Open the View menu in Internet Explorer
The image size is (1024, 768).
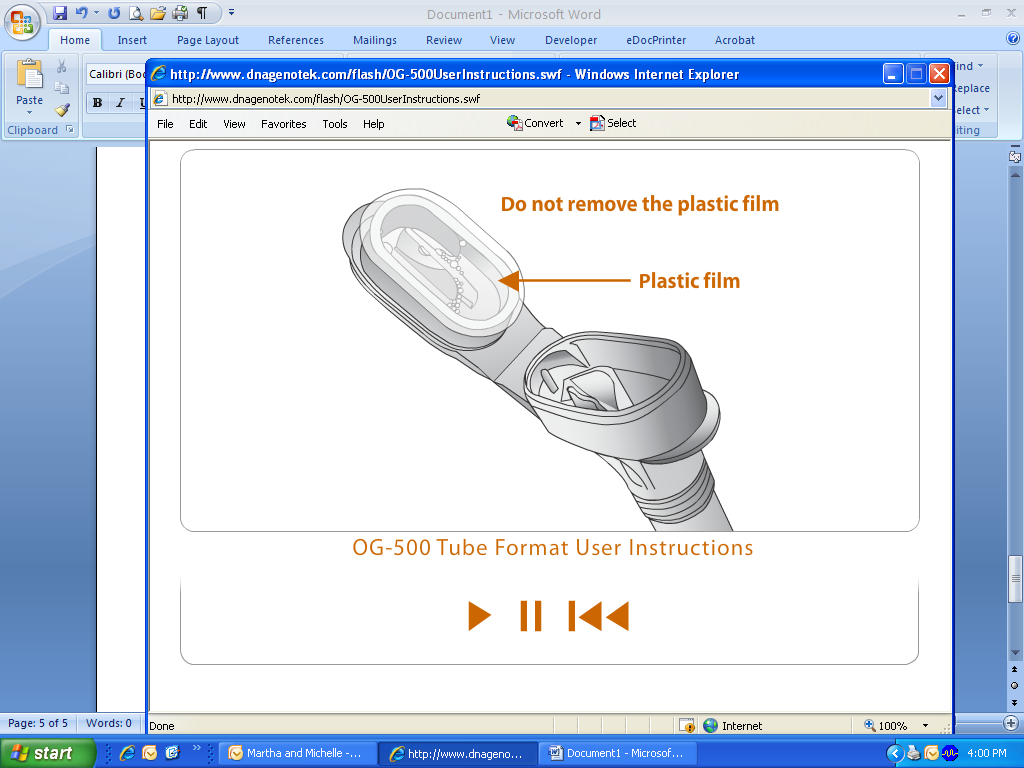(234, 124)
